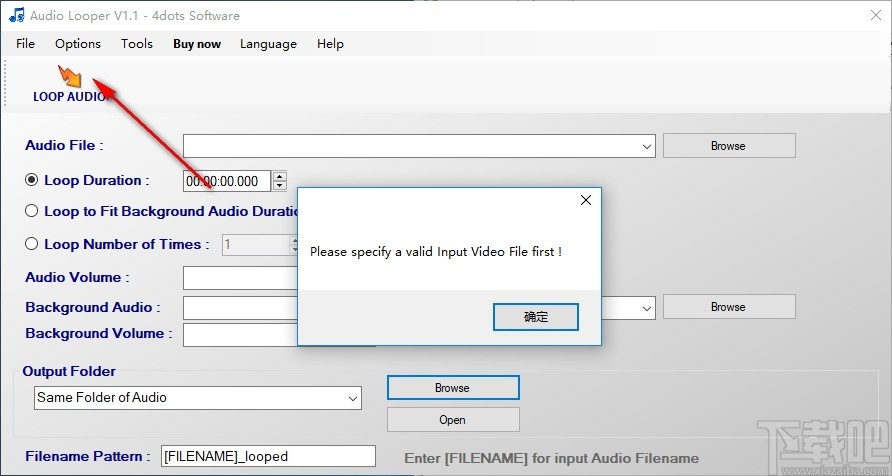Open the Help menu
892x476 pixels.
(330, 44)
